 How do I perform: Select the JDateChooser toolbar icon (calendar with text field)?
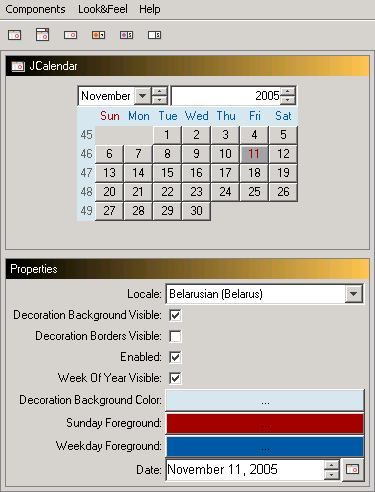coord(43,35)
